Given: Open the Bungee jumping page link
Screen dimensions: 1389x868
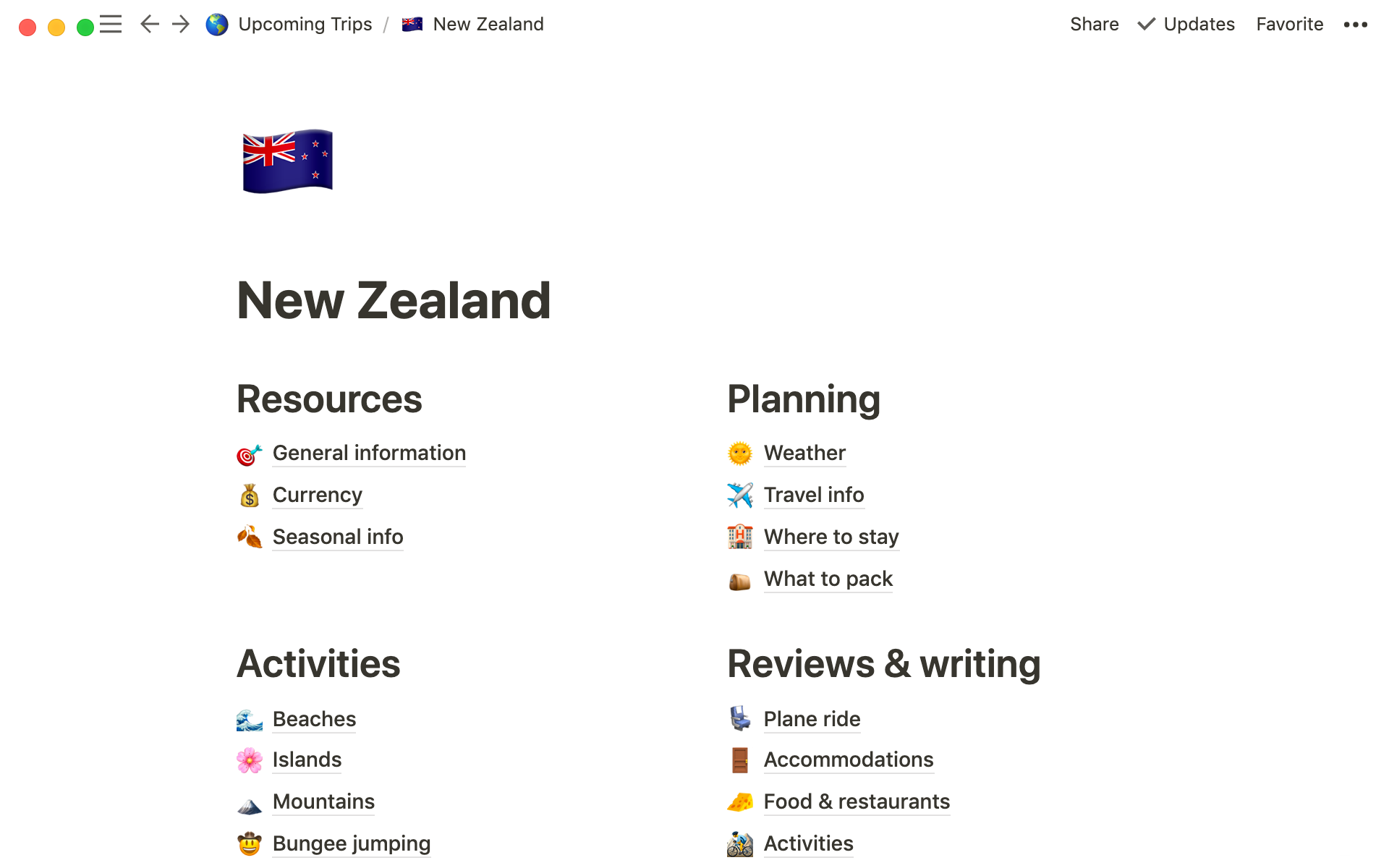Looking at the screenshot, I should coord(351,843).
